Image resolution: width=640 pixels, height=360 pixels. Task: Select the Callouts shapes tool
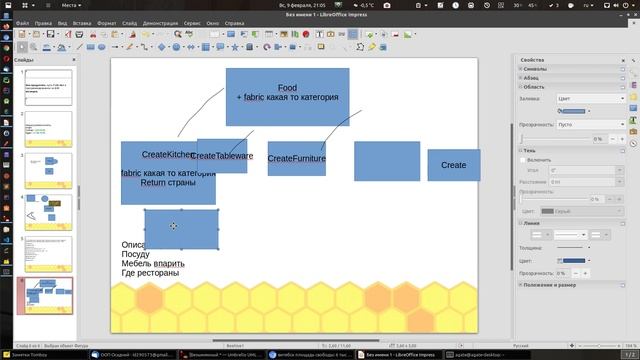click(220, 47)
